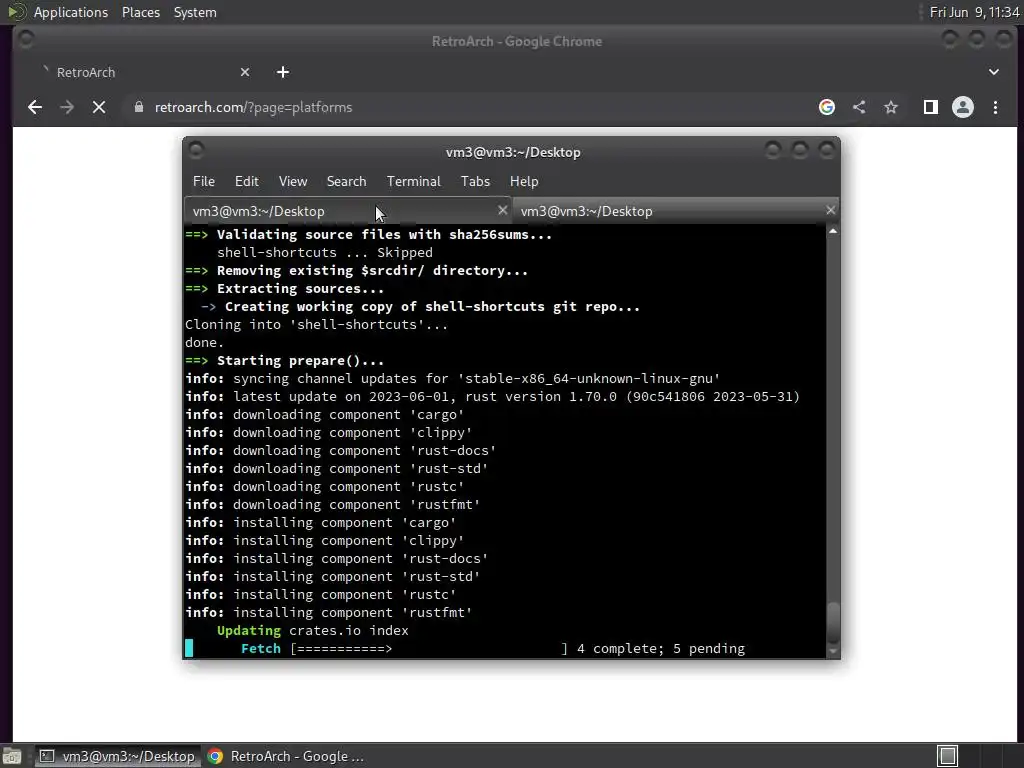Click the date and time clock
The height and width of the screenshot is (768, 1024).
pyautogui.click(x=974, y=12)
